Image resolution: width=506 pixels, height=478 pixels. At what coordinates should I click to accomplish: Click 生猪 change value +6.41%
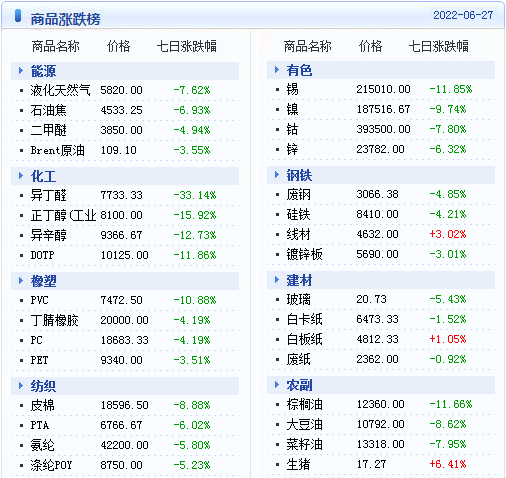448,464
